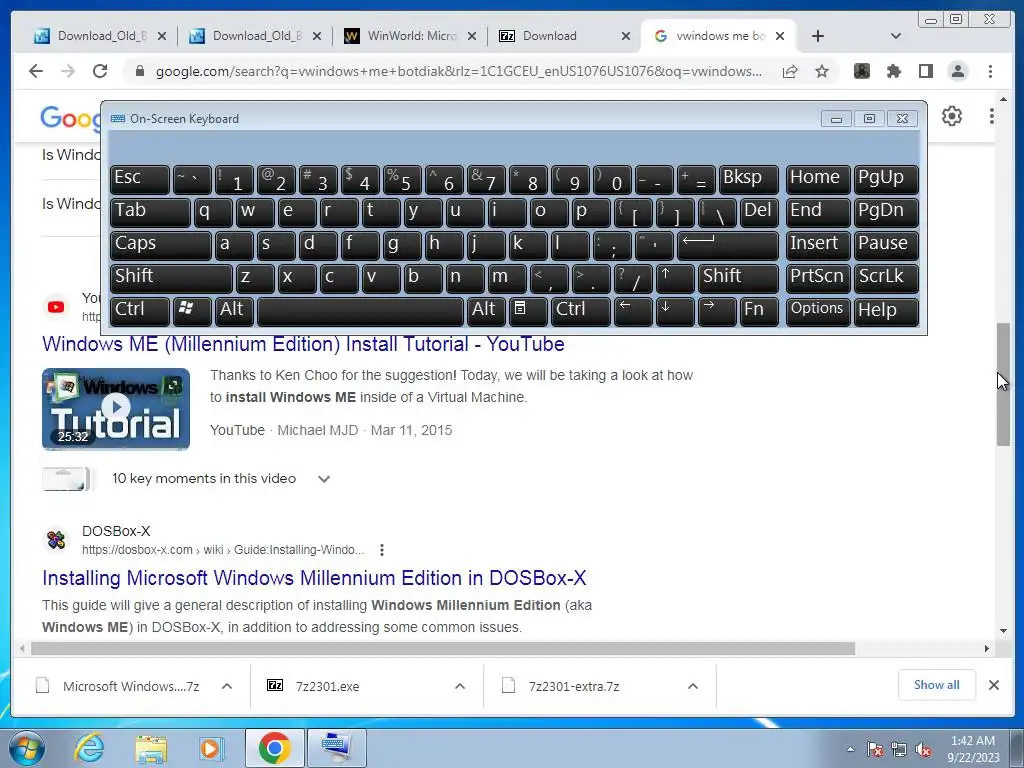Open the tab search chevron
The image size is (1024, 768).
(896, 36)
